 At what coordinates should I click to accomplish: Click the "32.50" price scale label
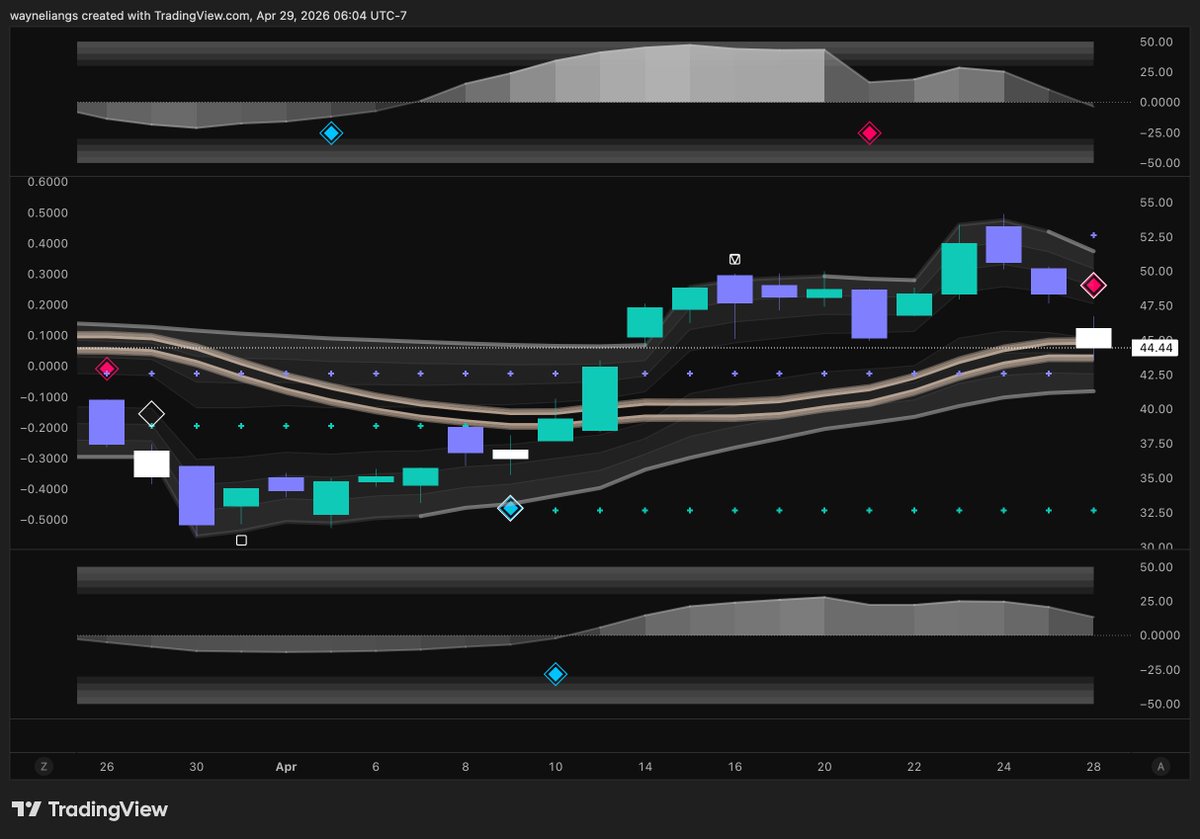(x=1155, y=513)
